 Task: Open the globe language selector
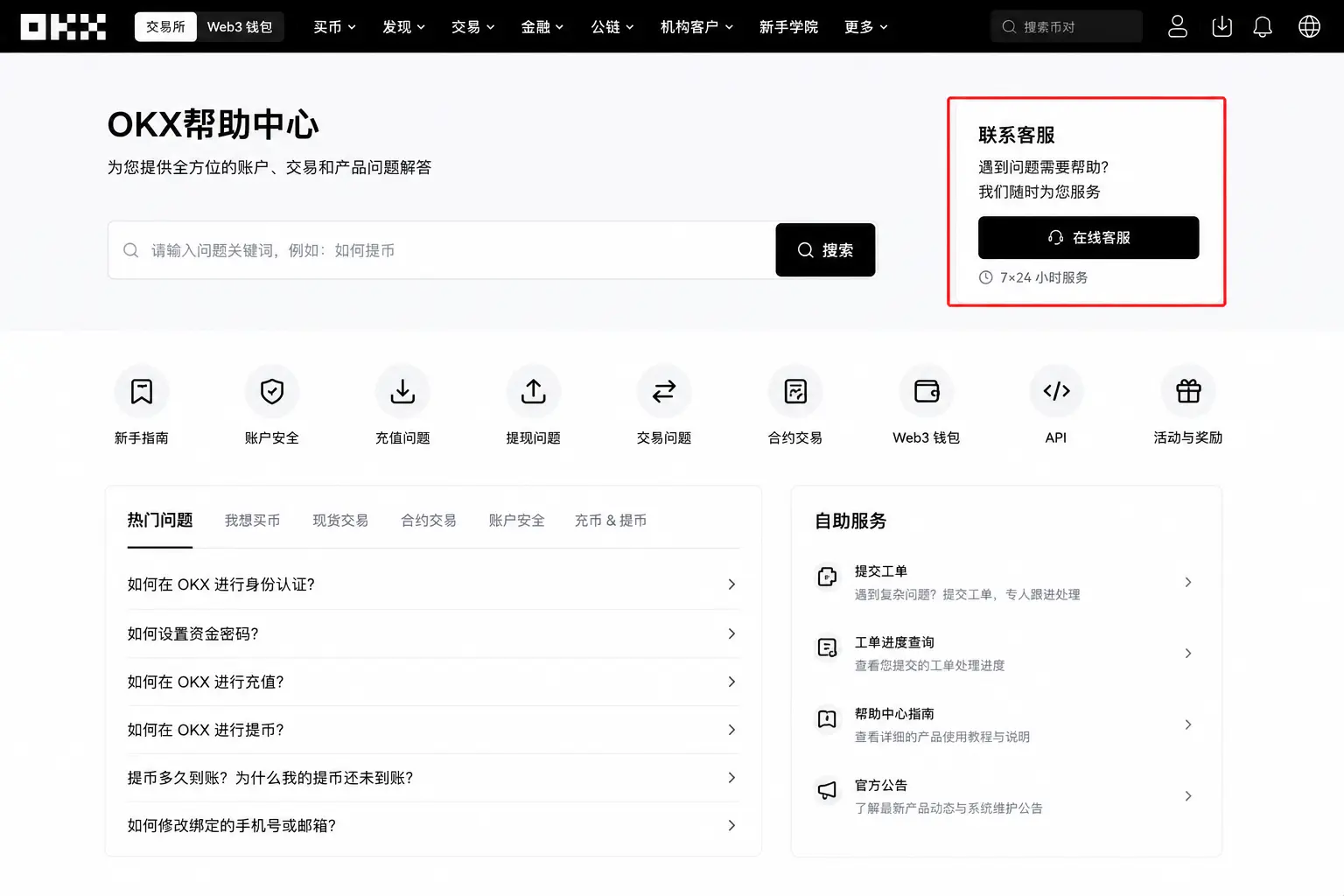pyautogui.click(x=1309, y=27)
